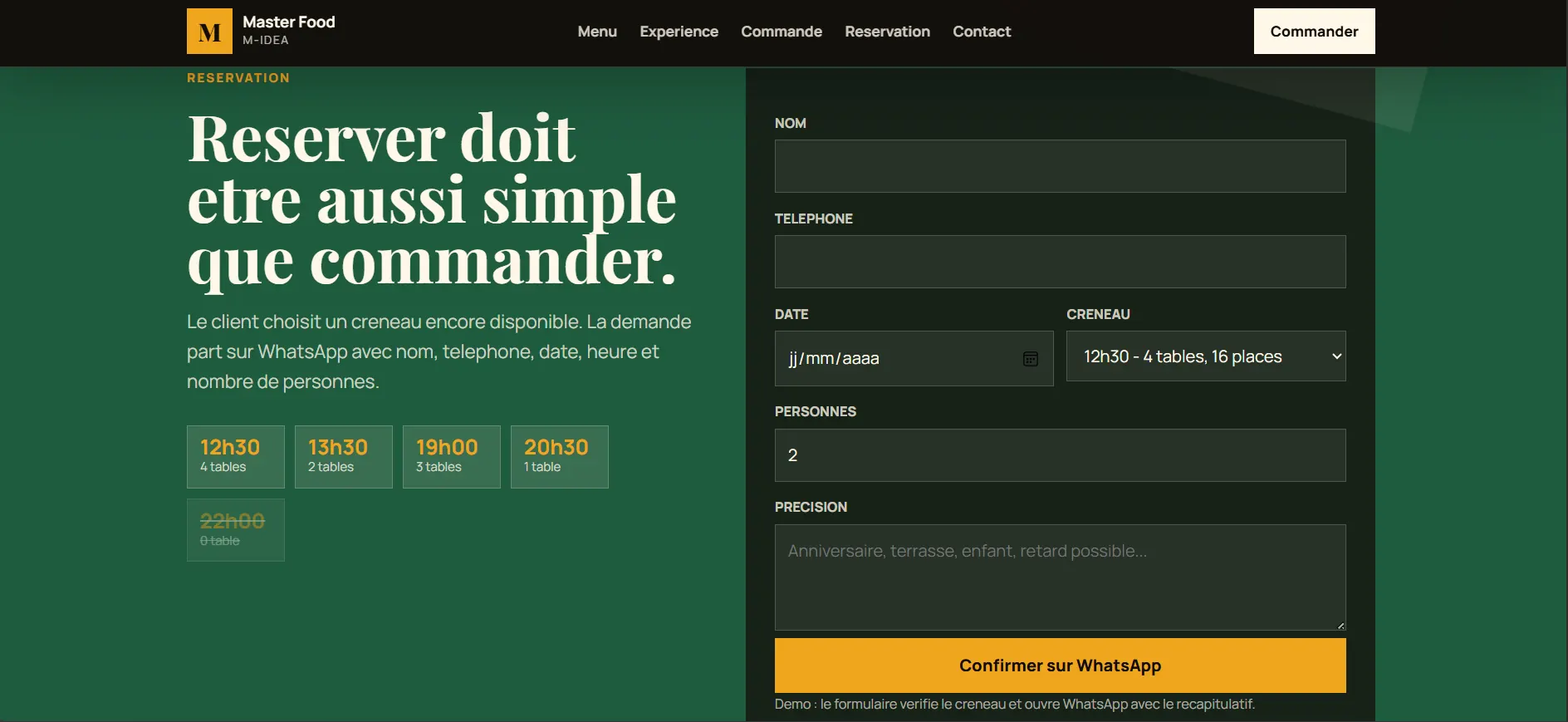Choose the 19h00 3 tables slot

click(452, 457)
